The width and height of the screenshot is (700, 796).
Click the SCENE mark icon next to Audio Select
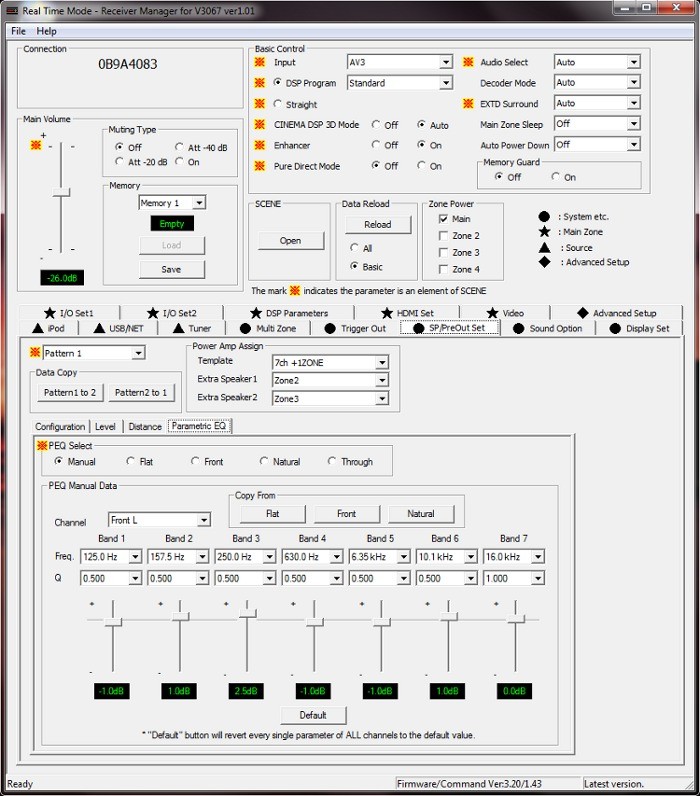click(x=468, y=62)
